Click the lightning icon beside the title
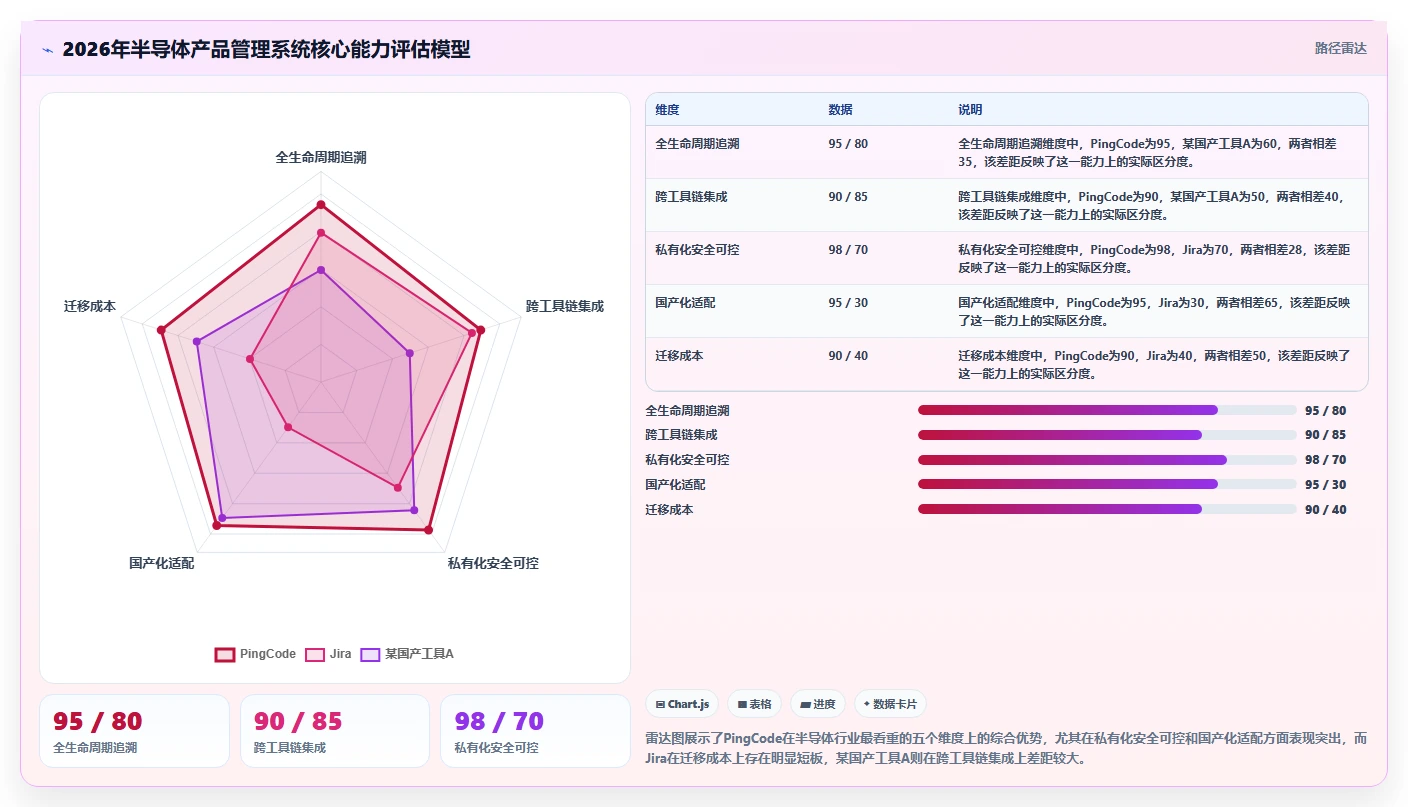The image size is (1408, 807). pyautogui.click(x=47, y=49)
